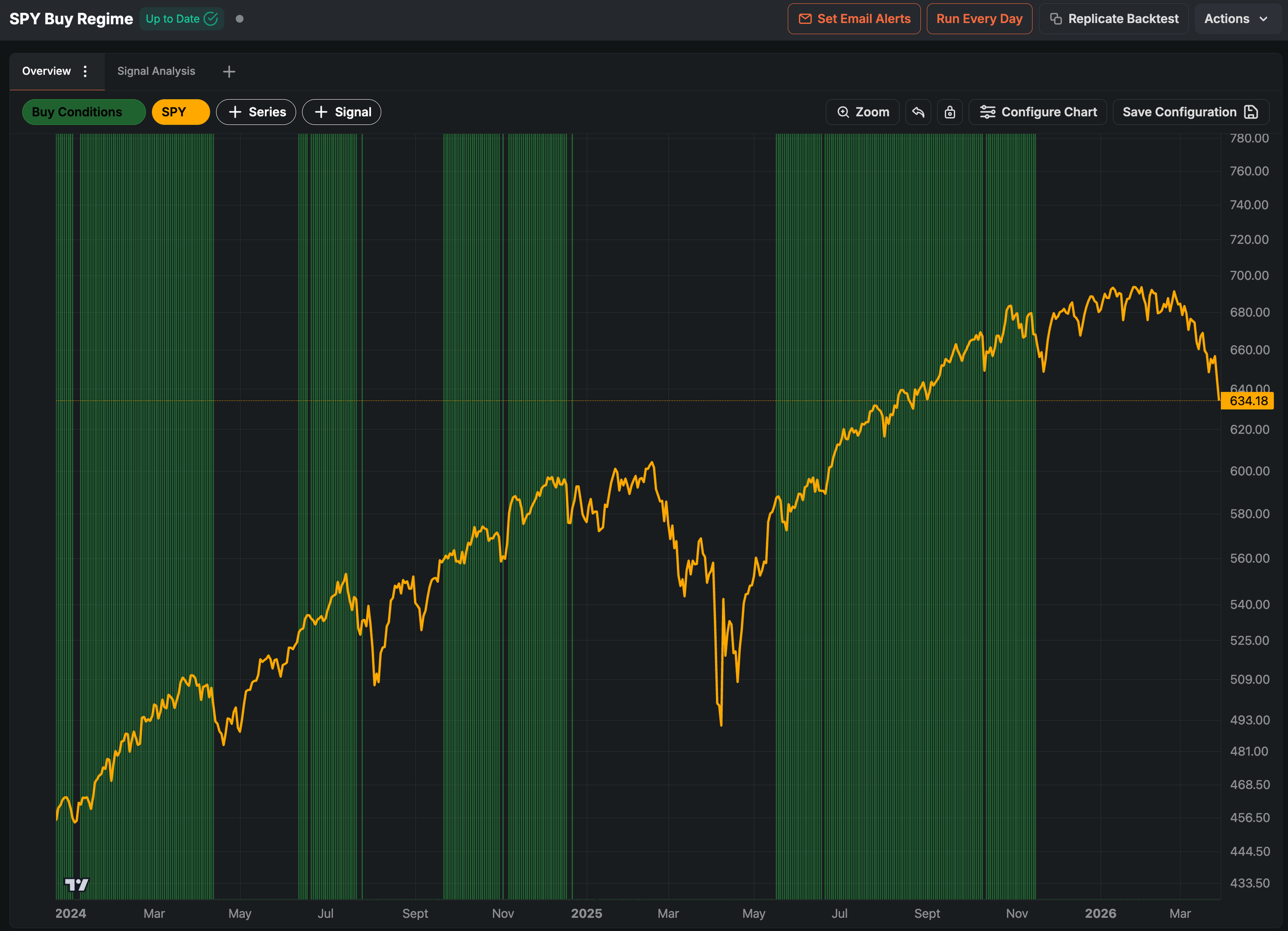
Task: Add a new tab with plus icon
Action: point(229,72)
